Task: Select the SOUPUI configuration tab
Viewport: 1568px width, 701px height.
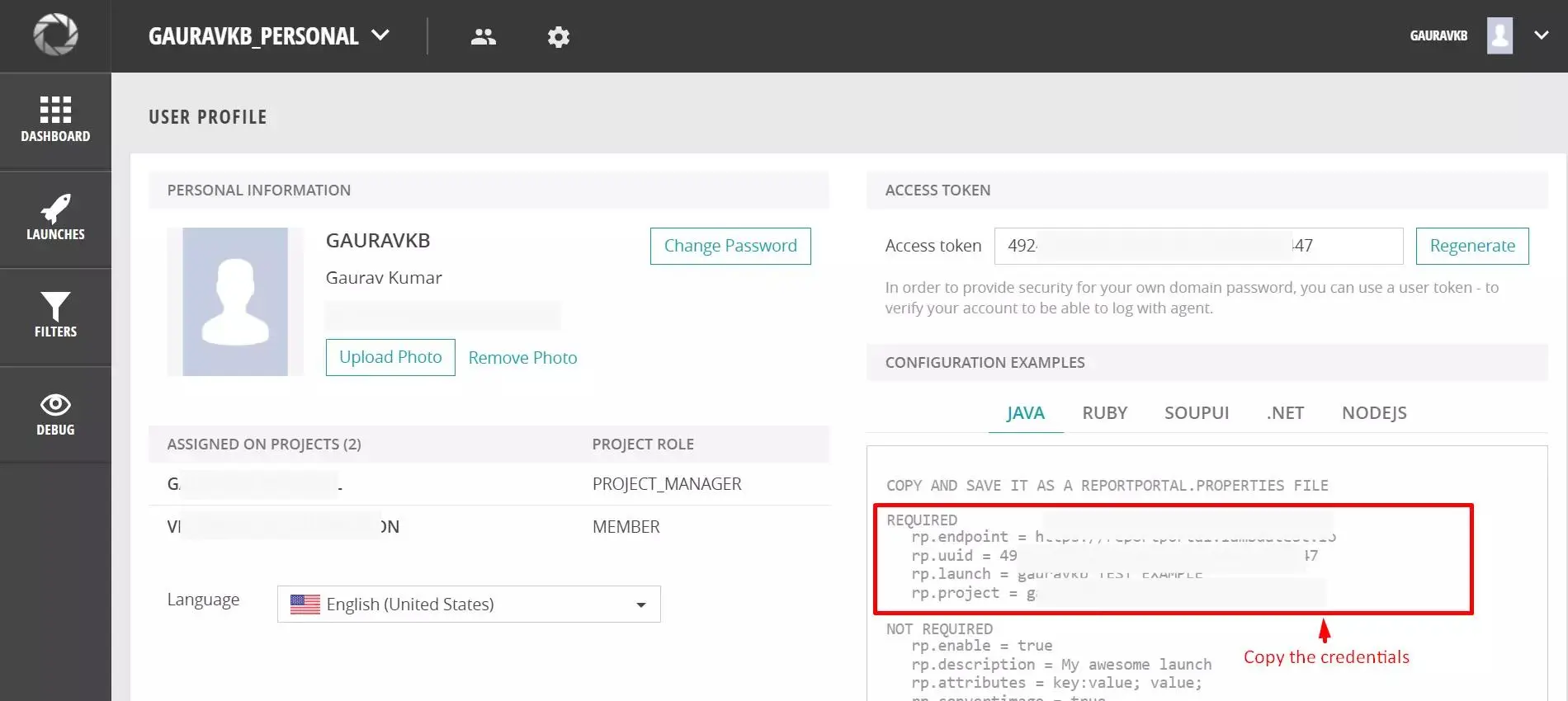Action: [x=1196, y=412]
